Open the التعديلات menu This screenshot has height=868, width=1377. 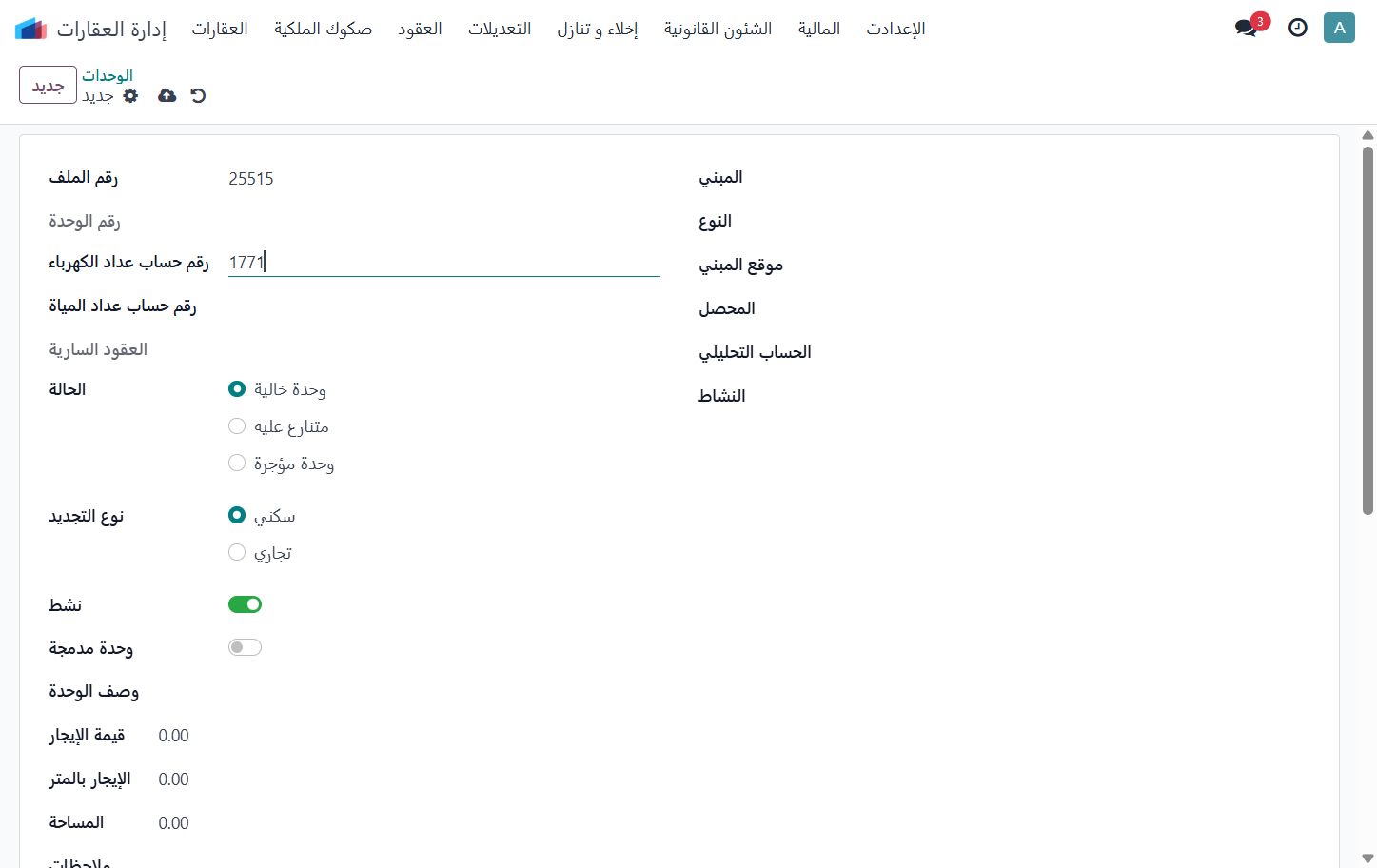pyautogui.click(x=500, y=29)
